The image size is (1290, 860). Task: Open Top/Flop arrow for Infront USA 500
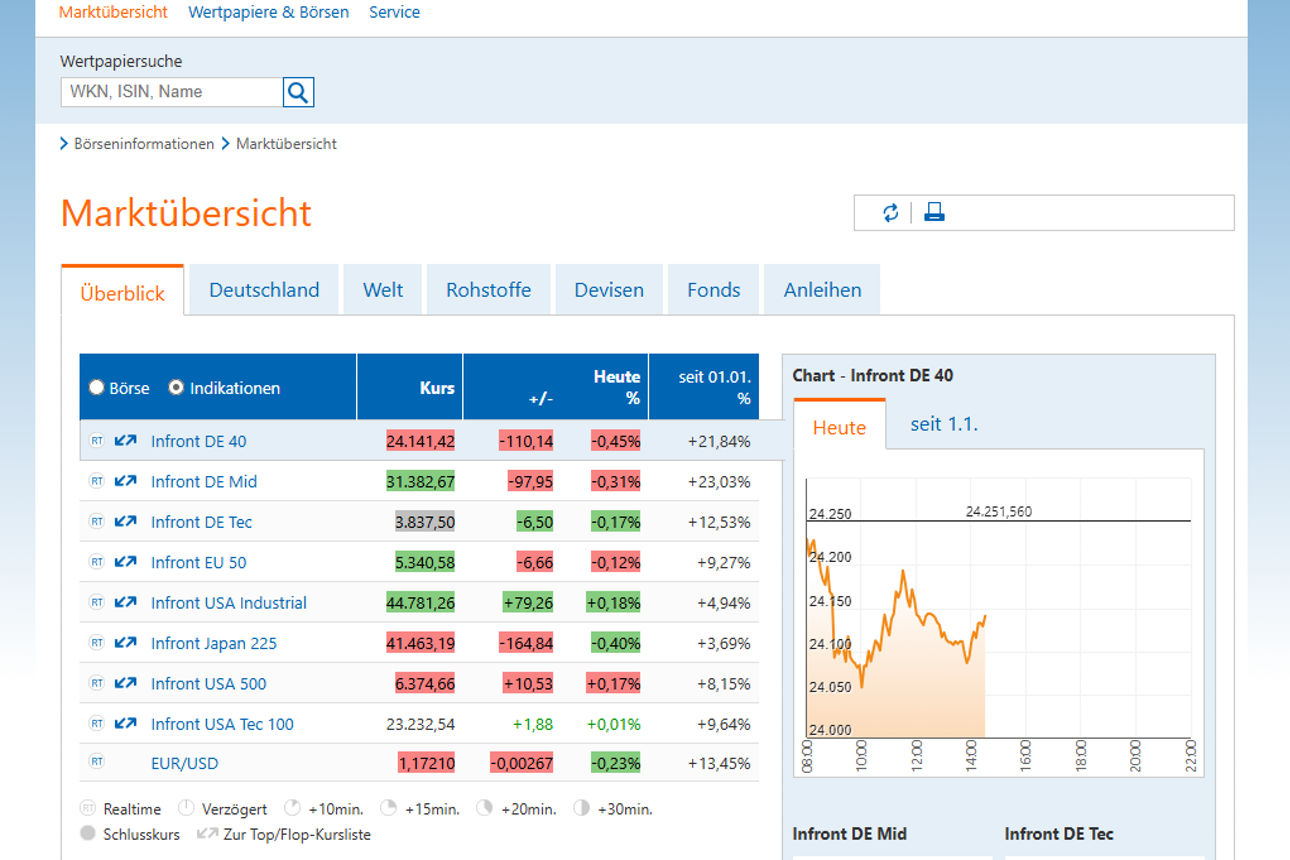coord(125,683)
